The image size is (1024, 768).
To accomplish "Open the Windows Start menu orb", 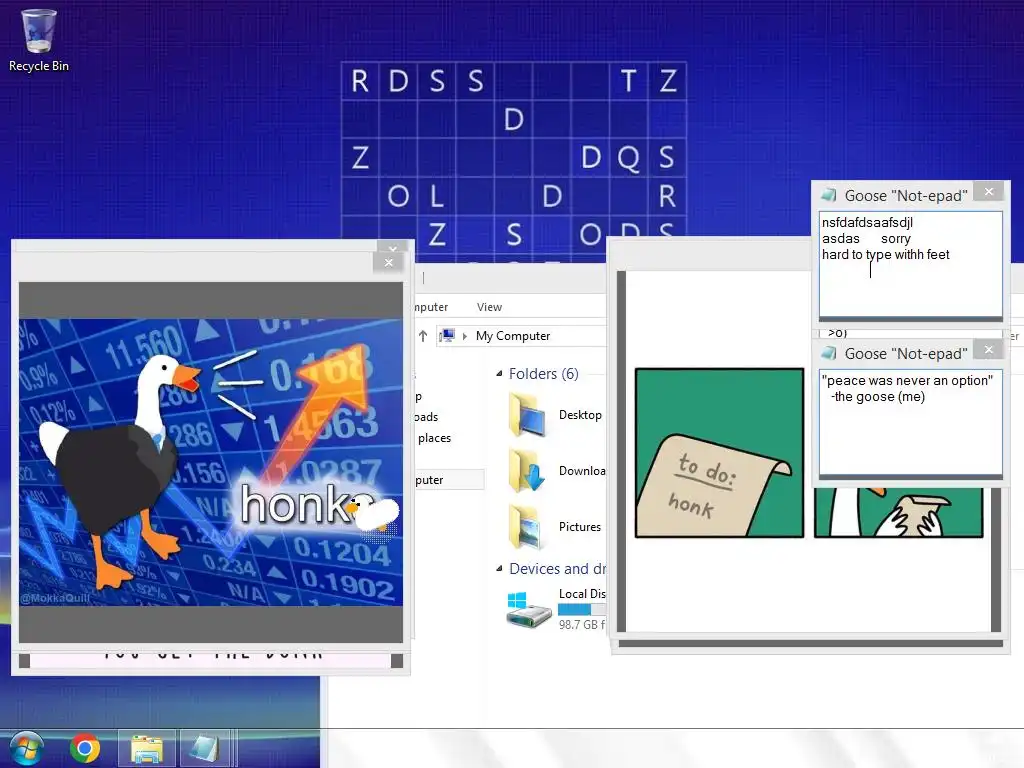I will (27, 748).
